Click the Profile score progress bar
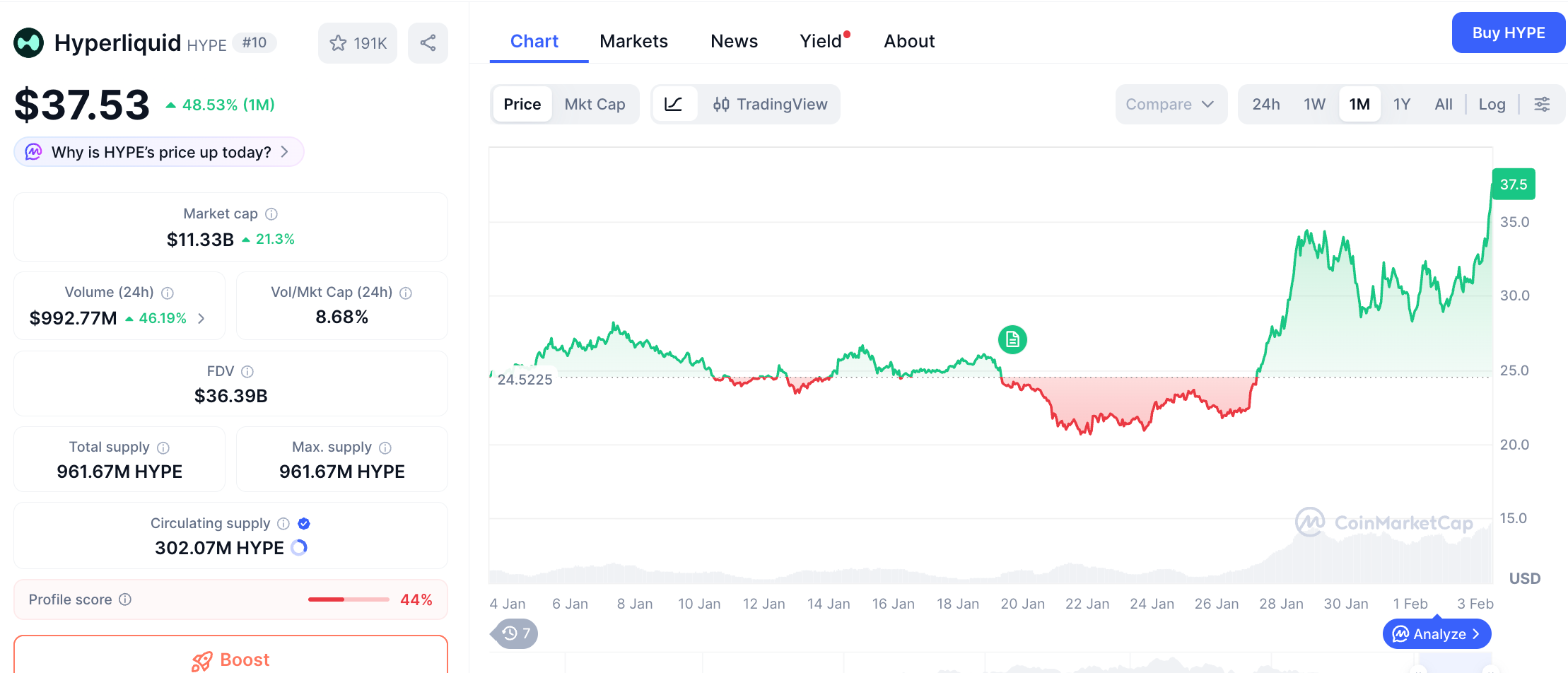 click(x=349, y=600)
